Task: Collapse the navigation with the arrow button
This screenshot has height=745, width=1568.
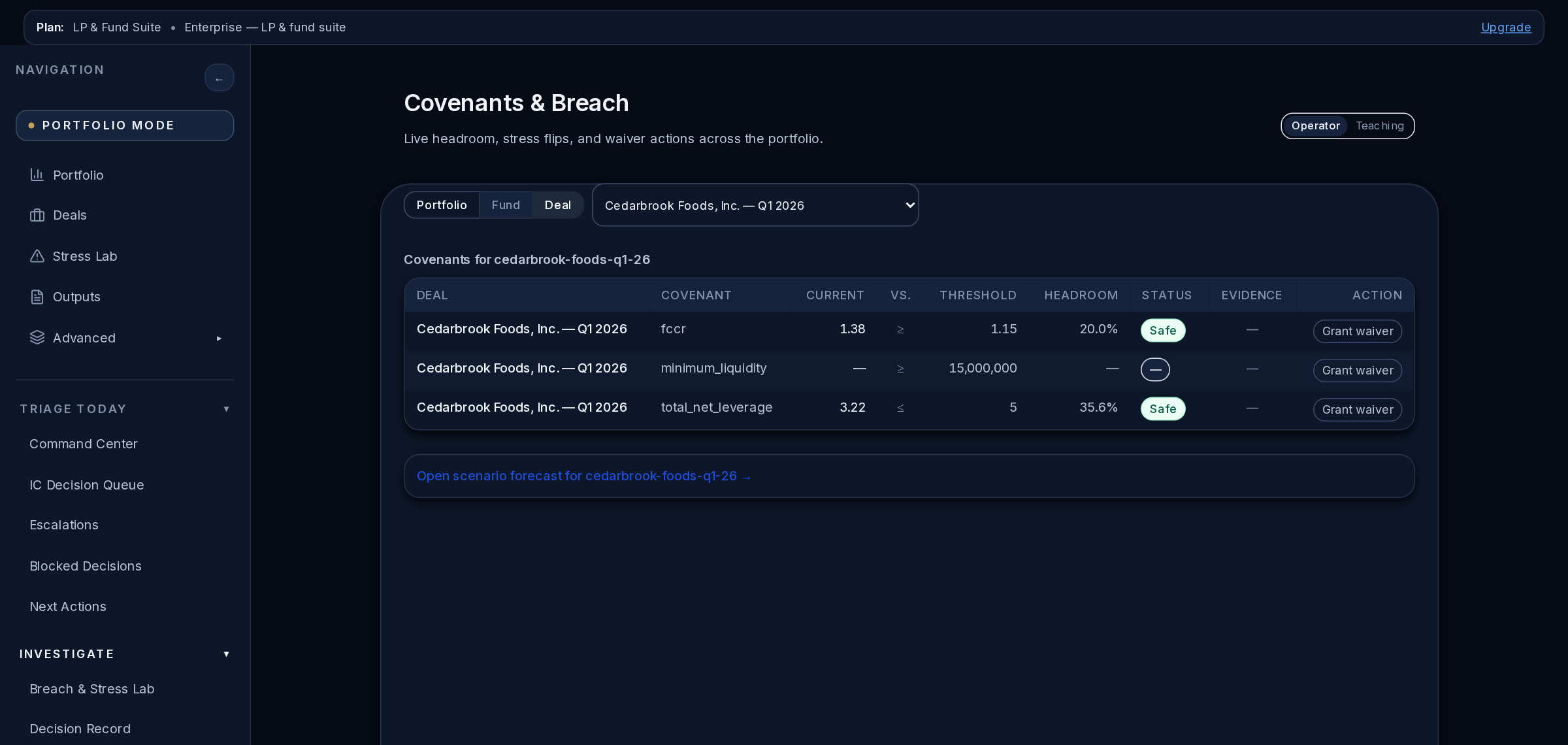Action: [220, 78]
